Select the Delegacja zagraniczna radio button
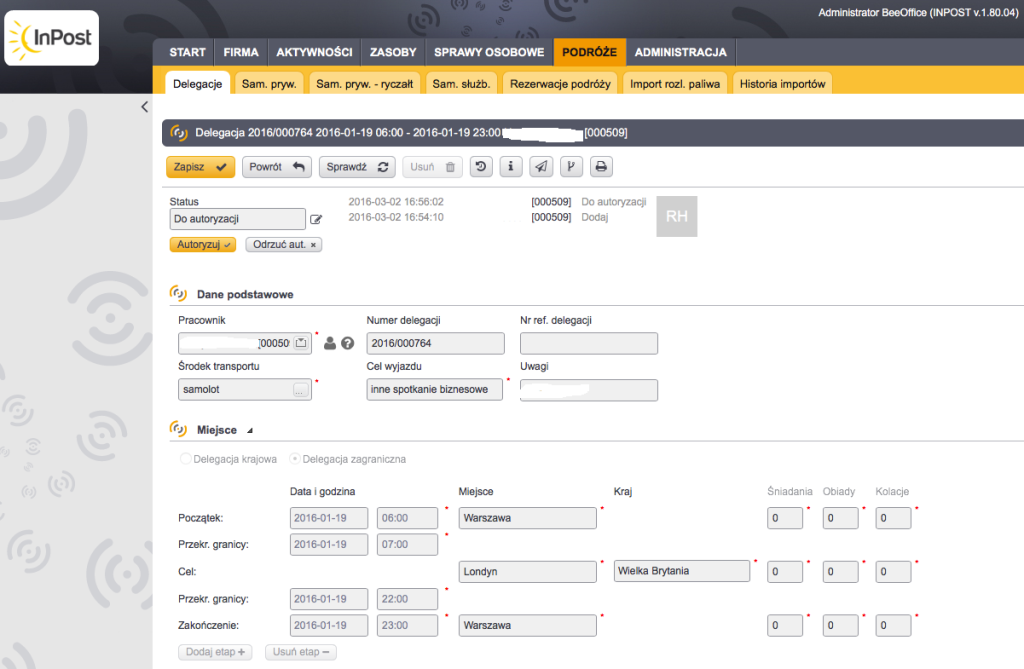The width and height of the screenshot is (1024, 669). click(x=295, y=459)
